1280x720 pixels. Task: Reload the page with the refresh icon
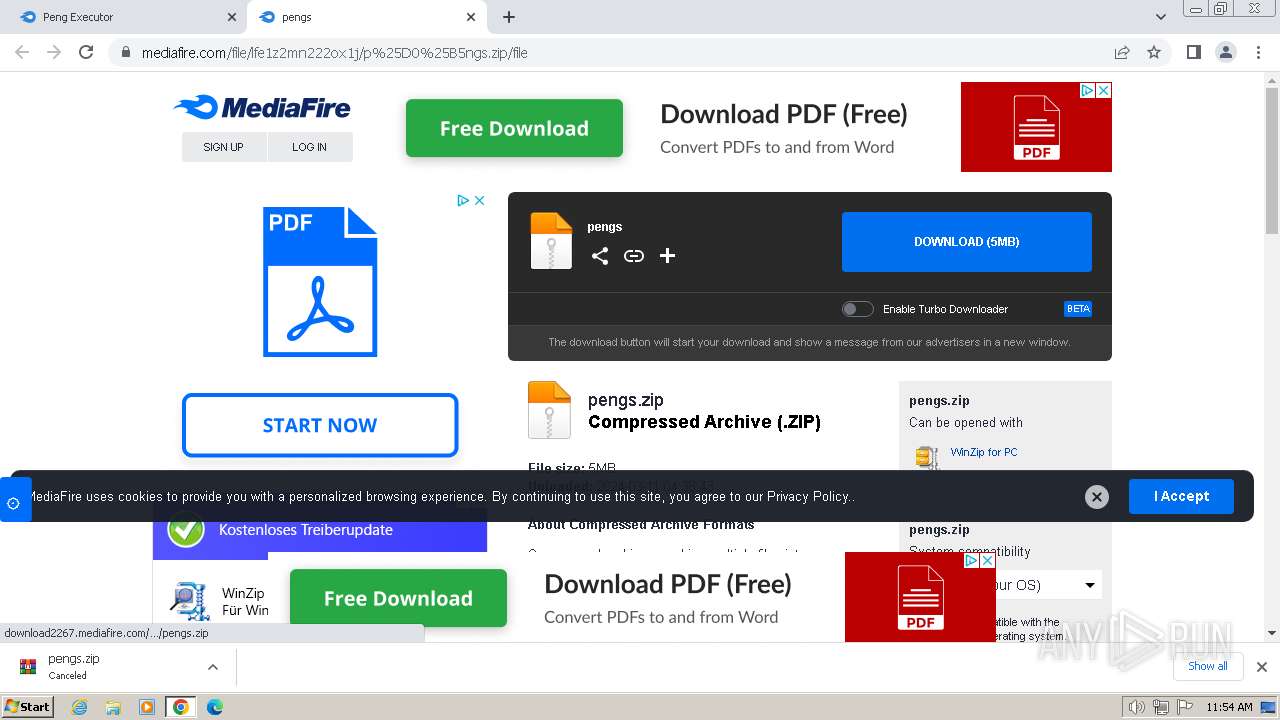[86, 52]
